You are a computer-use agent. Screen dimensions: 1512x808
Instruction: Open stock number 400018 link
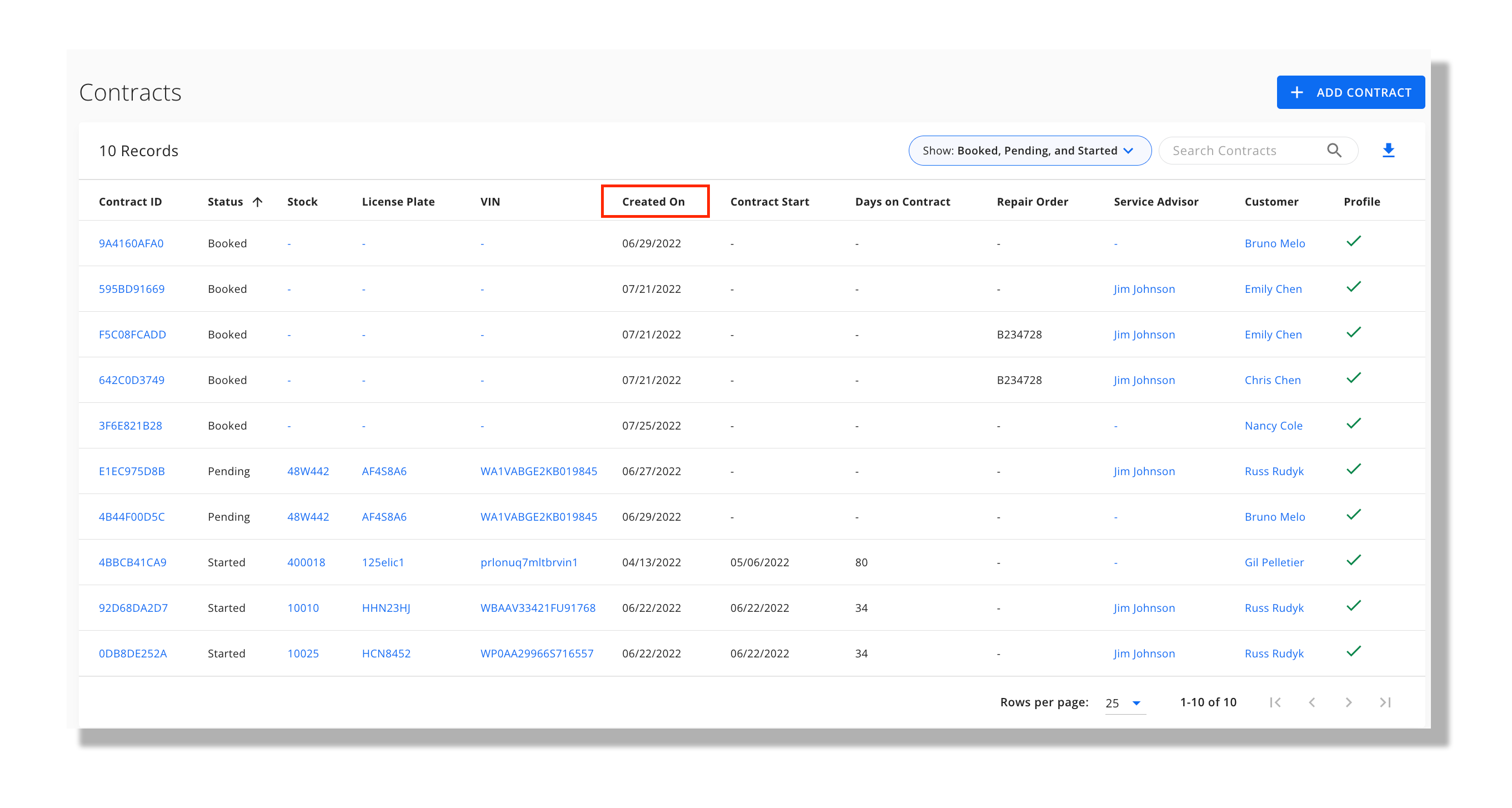pos(306,562)
